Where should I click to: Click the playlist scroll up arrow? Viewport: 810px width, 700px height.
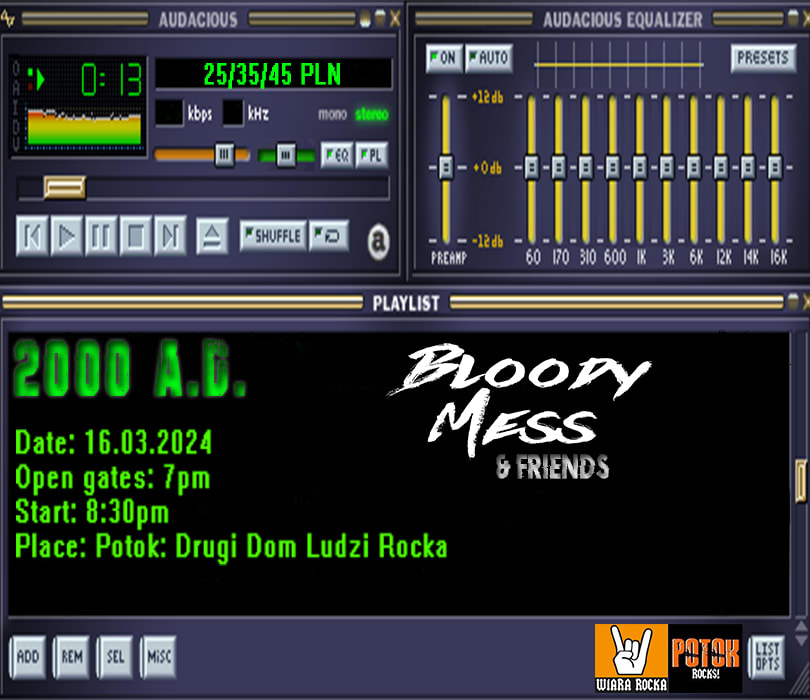[x=801, y=627]
